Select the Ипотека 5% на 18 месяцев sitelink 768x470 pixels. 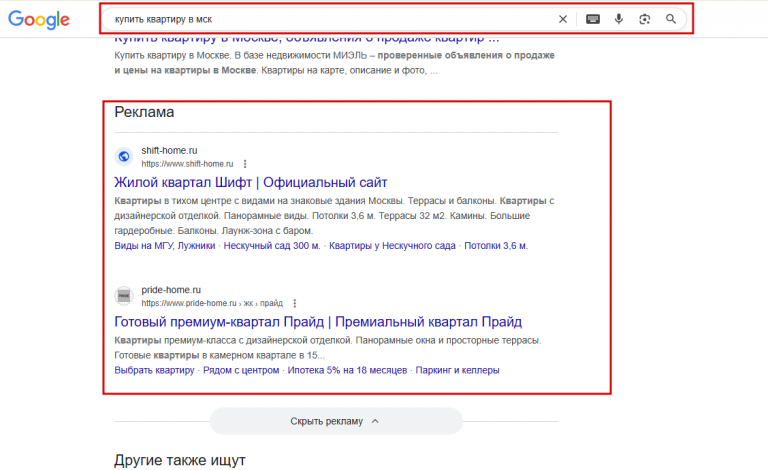[347, 371]
